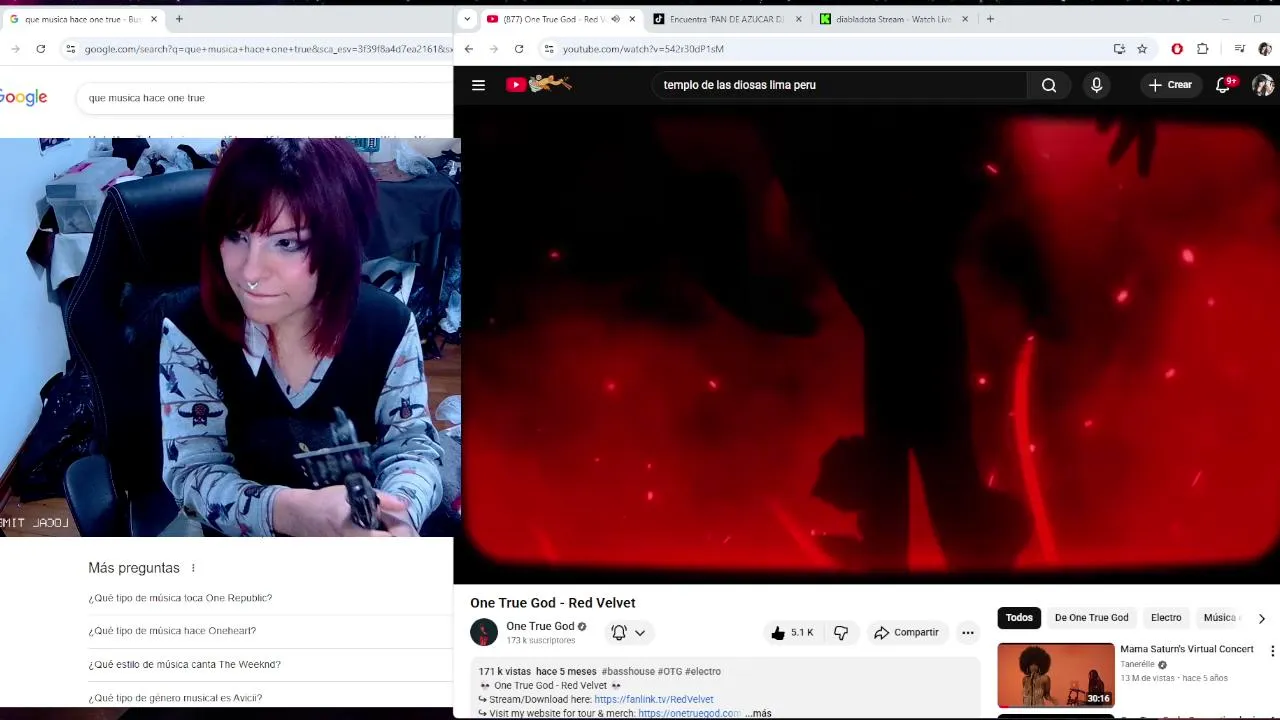Open One True God channel name

540,626
